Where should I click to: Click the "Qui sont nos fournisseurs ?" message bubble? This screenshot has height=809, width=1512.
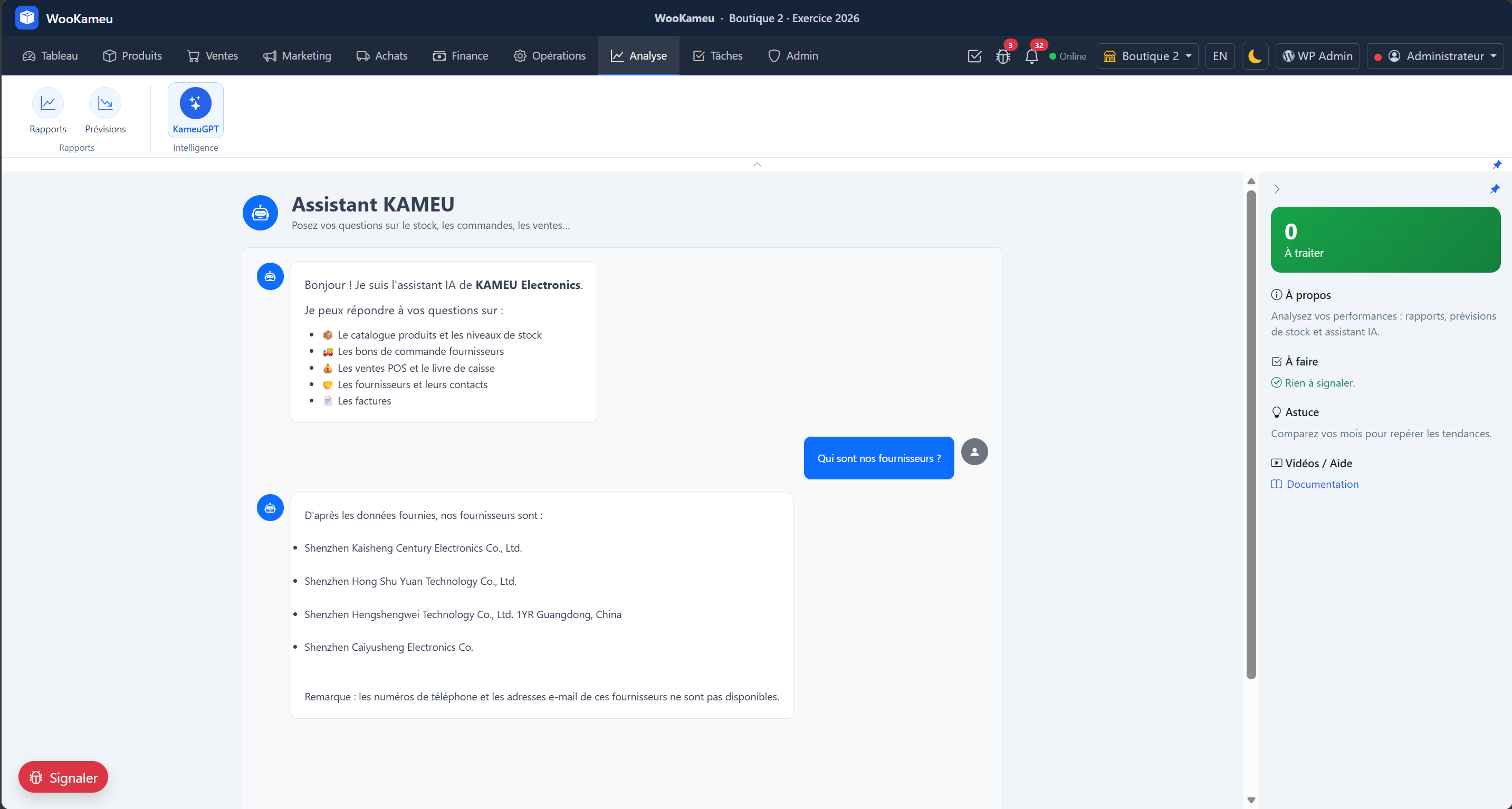[x=879, y=458]
